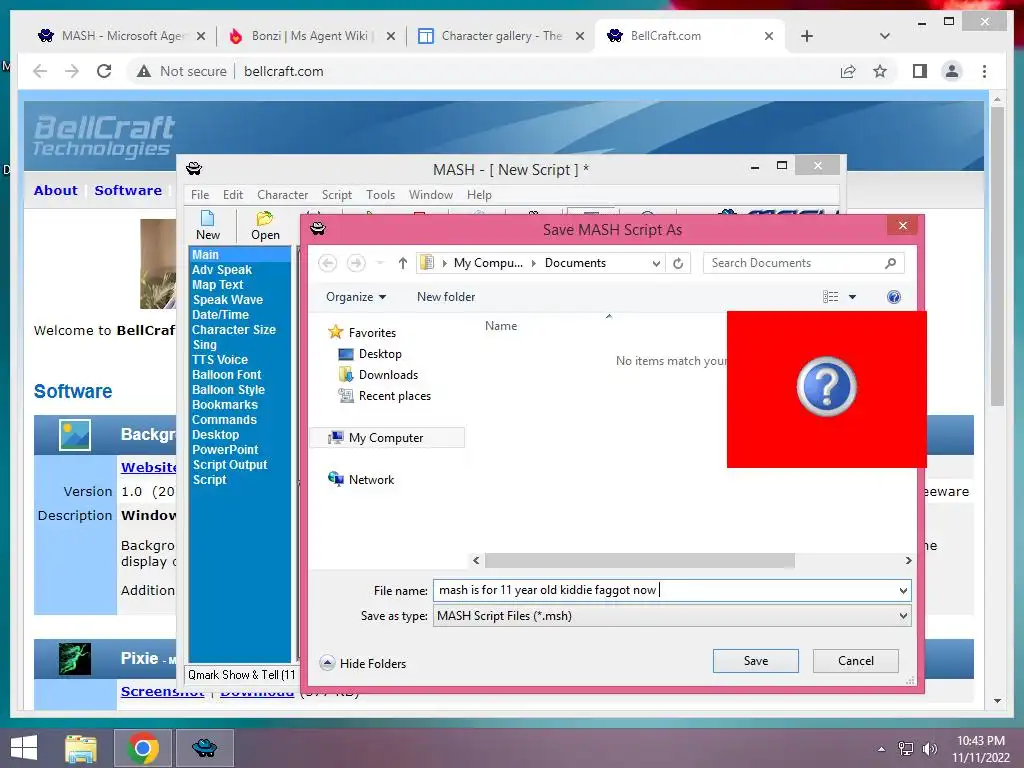Image resolution: width=1024 pixels, height=768 pixels.
Task: Click the Not secure warning icon
Action: [x=144, y=71]
